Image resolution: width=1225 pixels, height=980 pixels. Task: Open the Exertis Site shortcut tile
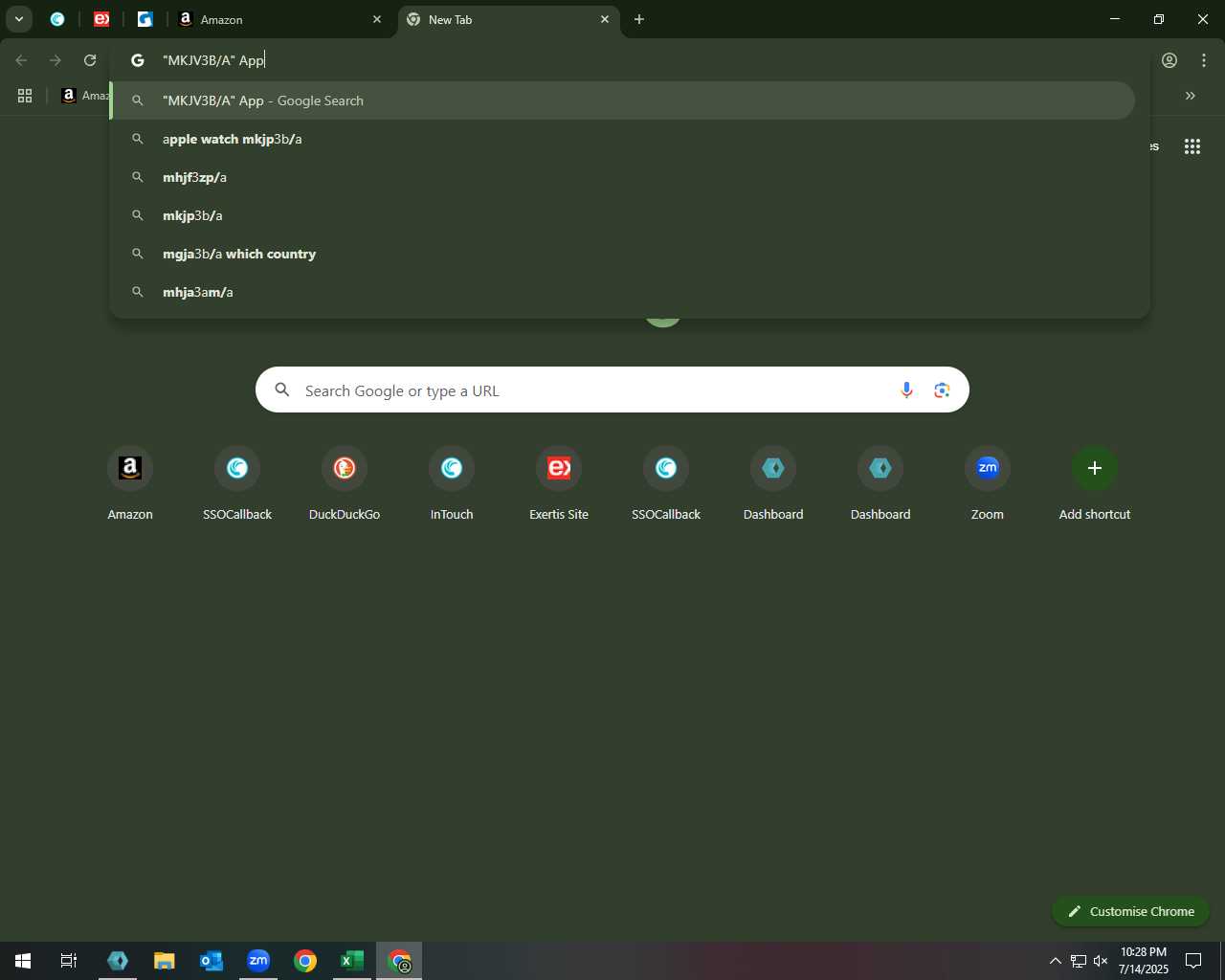pos(559,484)
